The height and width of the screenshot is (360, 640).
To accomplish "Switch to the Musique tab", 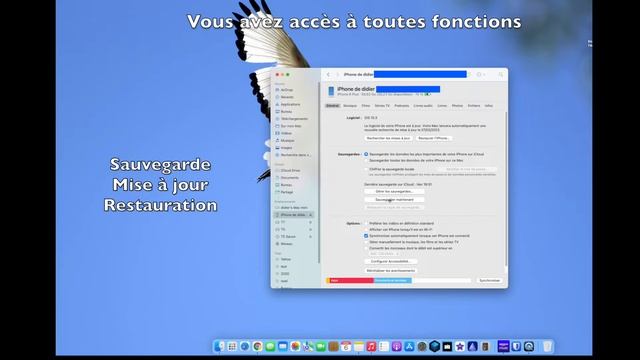I will pyautogui.click(x=350, y=106).
